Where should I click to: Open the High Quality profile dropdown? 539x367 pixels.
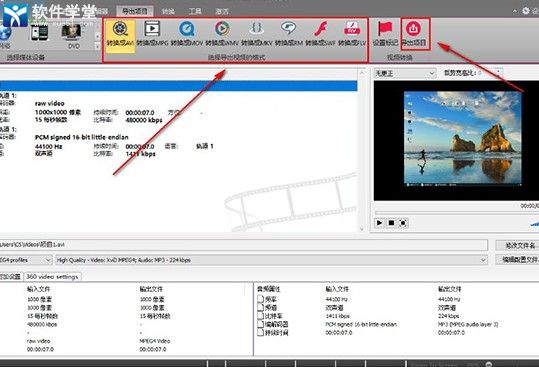[272, 260]
